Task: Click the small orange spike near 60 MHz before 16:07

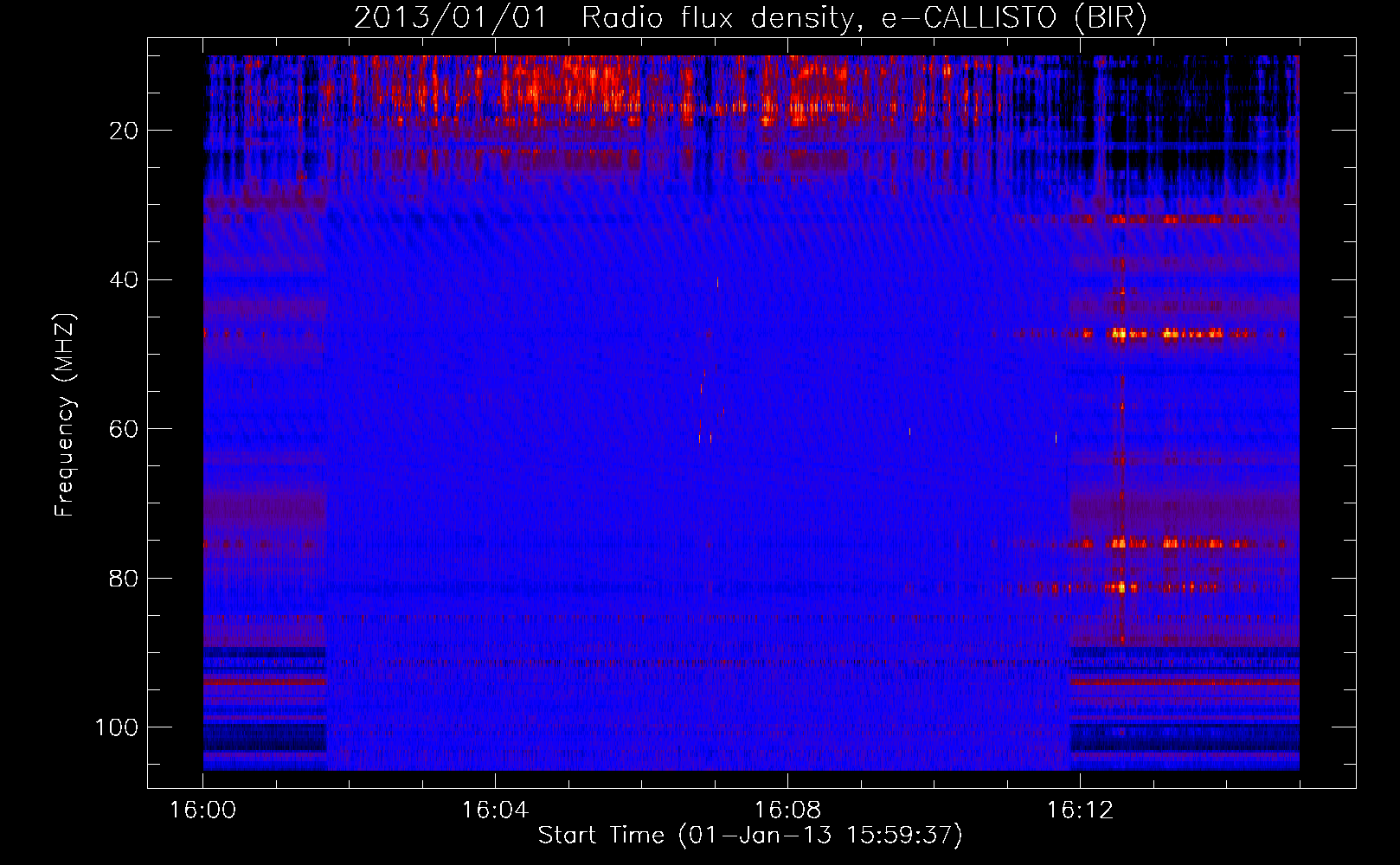Action: click(x=700, y=438)
